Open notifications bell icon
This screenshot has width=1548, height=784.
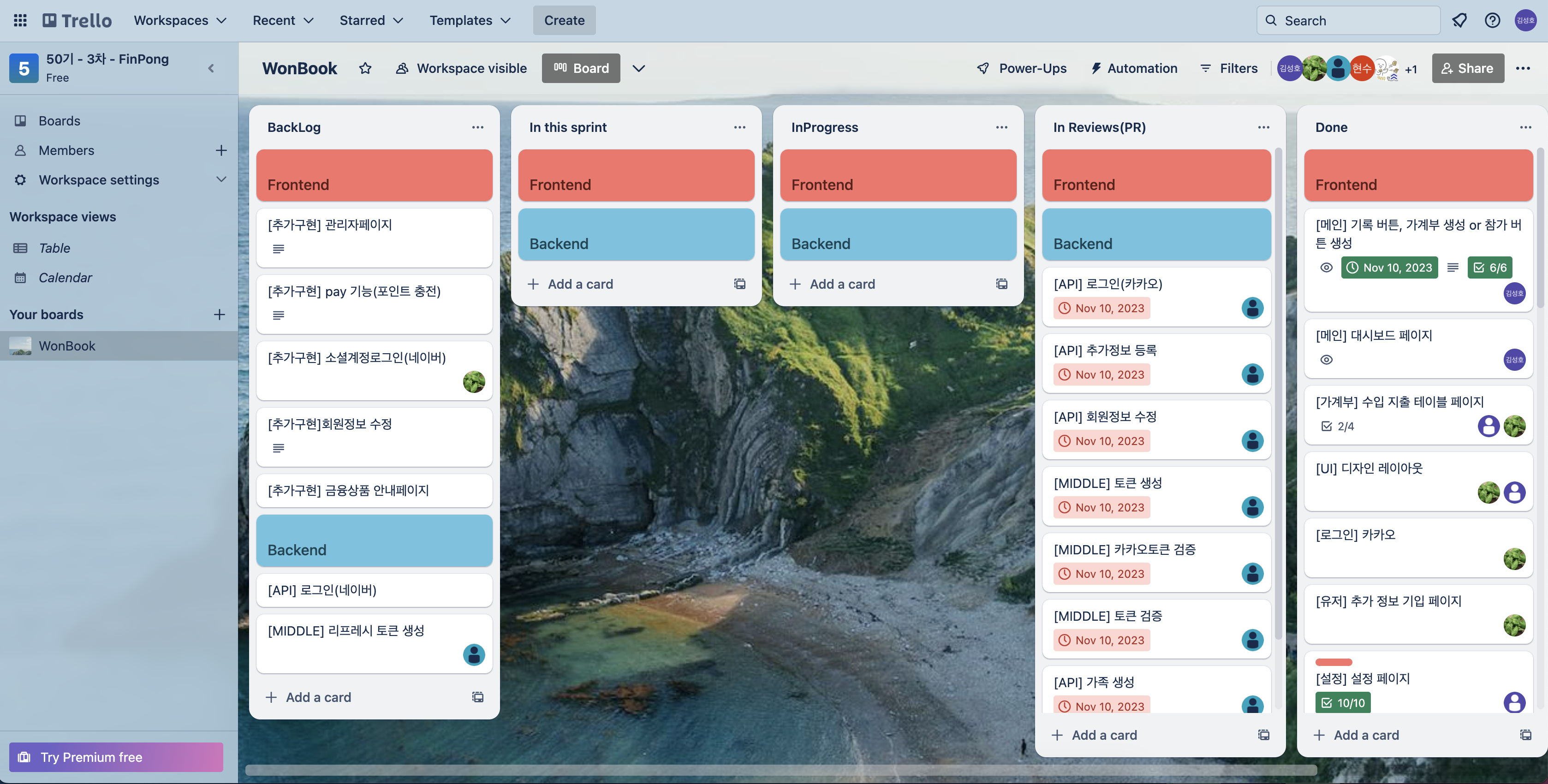(x=1459, y=20)
